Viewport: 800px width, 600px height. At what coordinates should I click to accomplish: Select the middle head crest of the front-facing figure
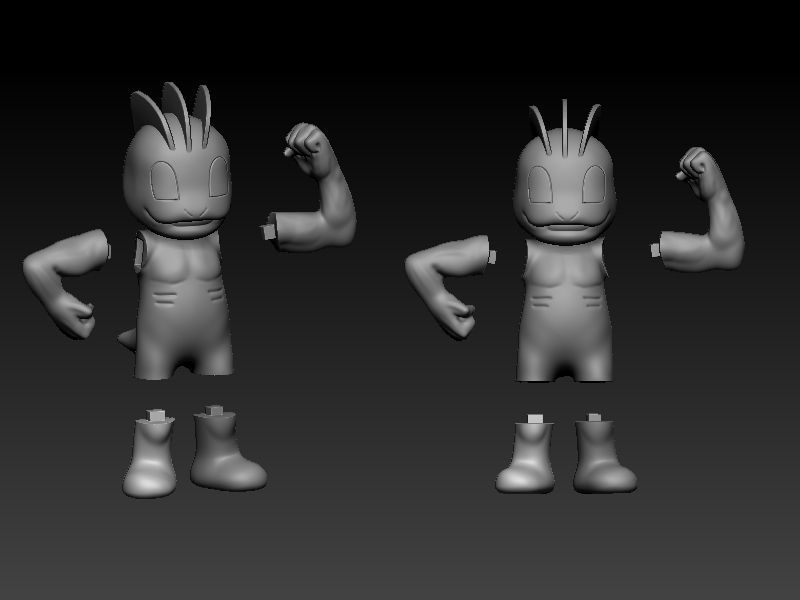click(564, 128)
